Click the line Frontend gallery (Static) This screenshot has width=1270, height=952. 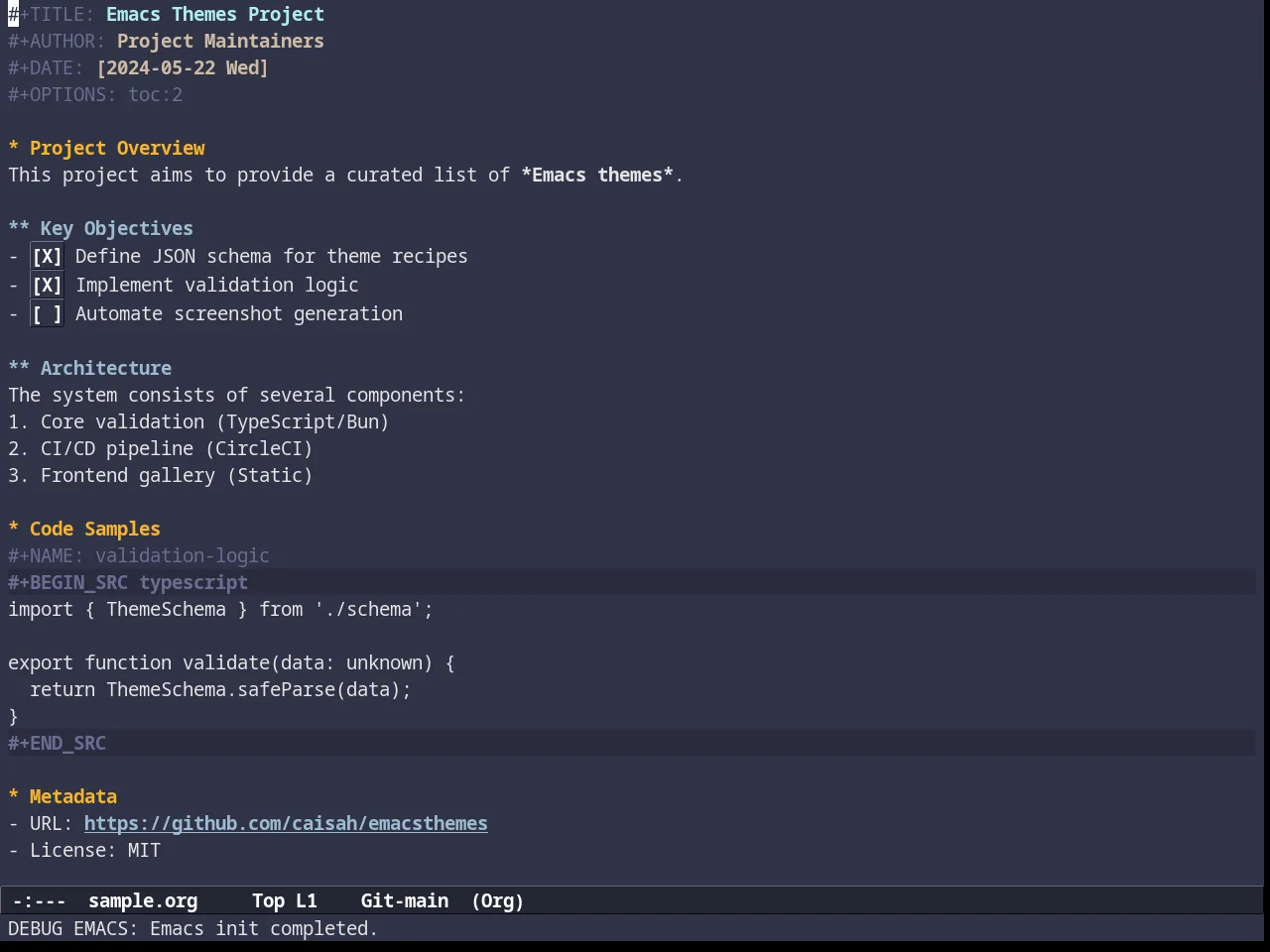(x=161, y=475)
